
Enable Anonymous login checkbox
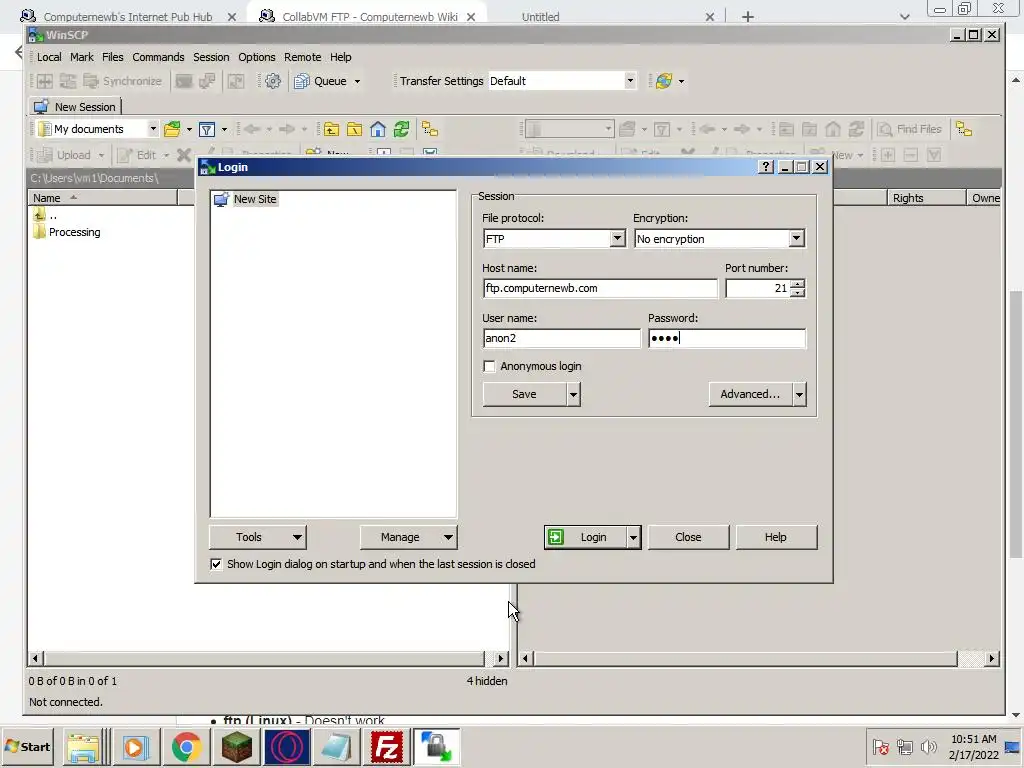pyautogui.click(x=489, y=366)
